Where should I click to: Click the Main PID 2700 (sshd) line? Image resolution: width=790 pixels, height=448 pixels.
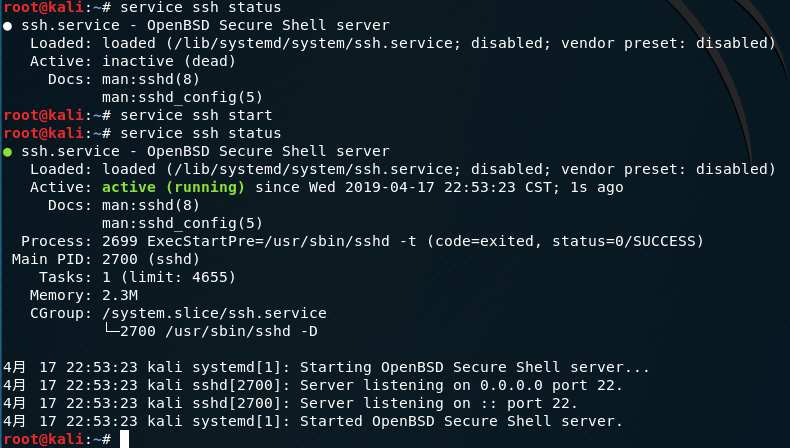point(106,260)
